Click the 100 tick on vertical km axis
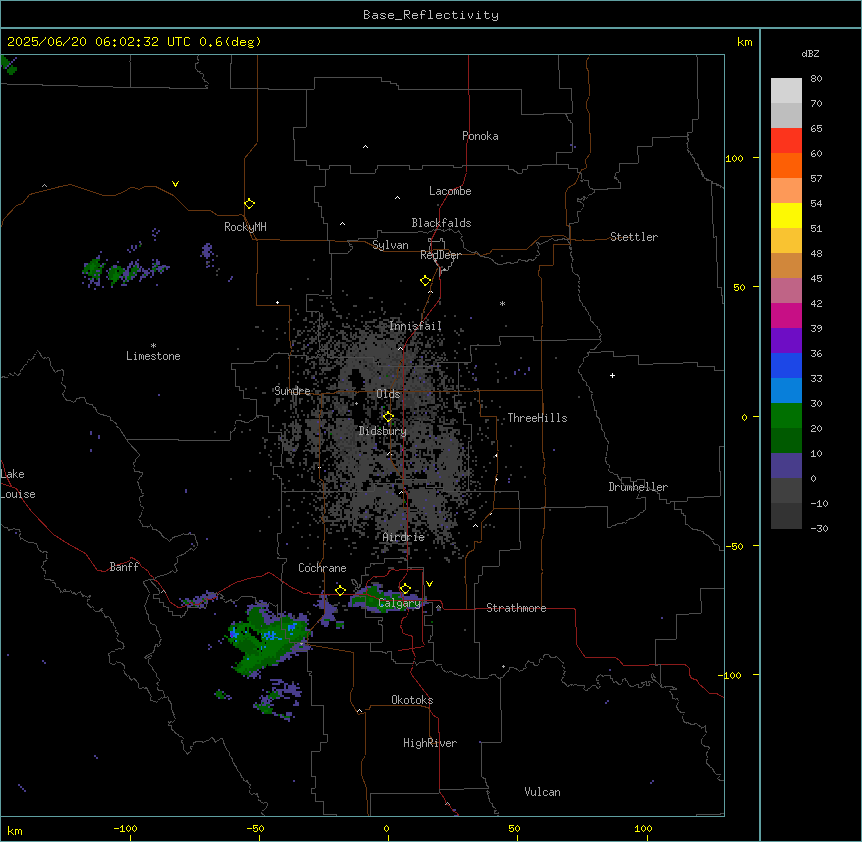 point(734,158)
